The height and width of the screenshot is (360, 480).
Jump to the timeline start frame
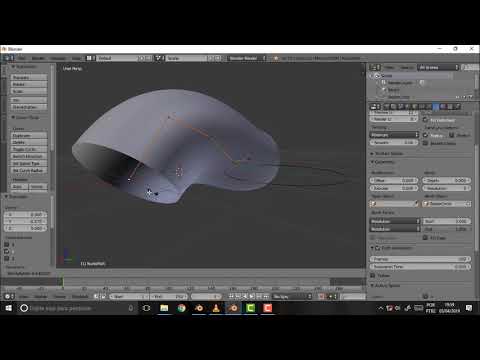click(231, 296)
